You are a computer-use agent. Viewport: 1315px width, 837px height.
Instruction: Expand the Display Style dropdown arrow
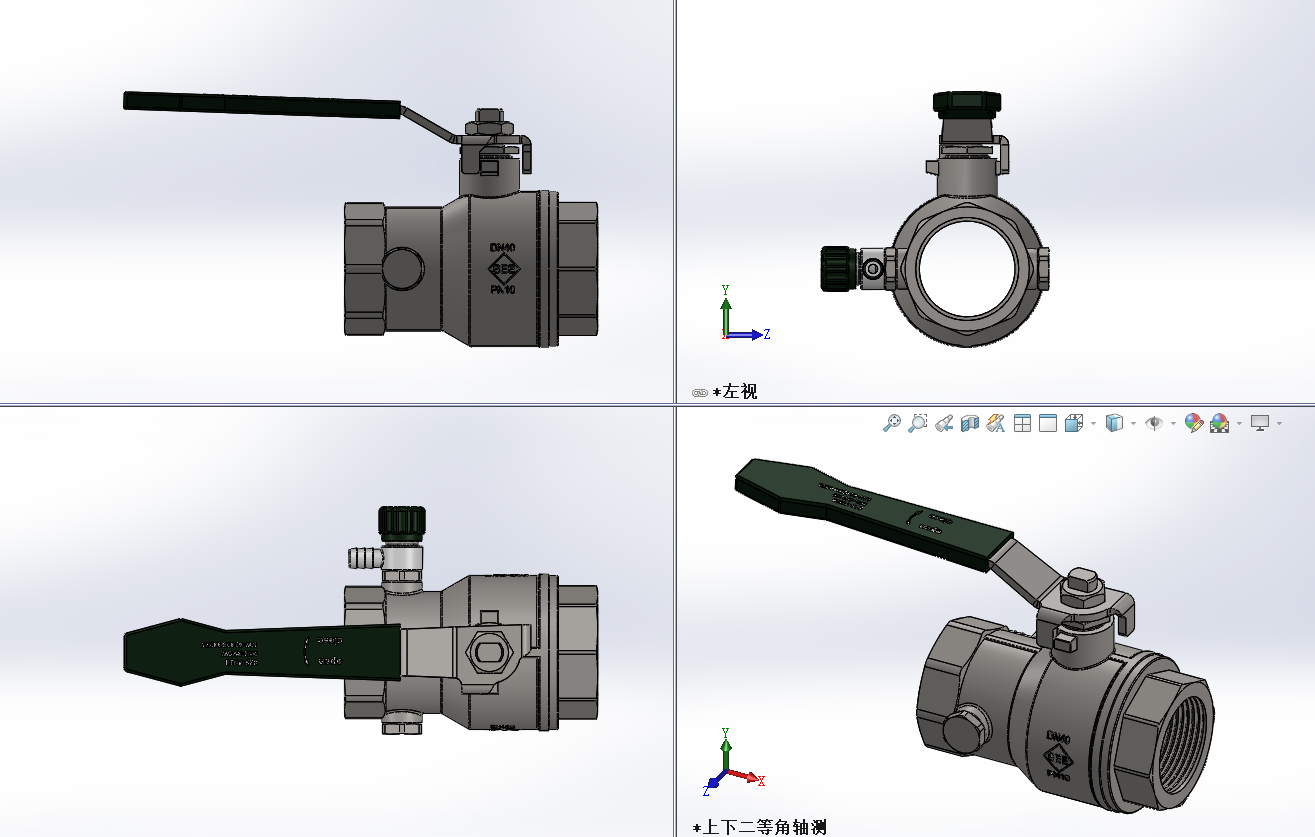pos(1133,424)
